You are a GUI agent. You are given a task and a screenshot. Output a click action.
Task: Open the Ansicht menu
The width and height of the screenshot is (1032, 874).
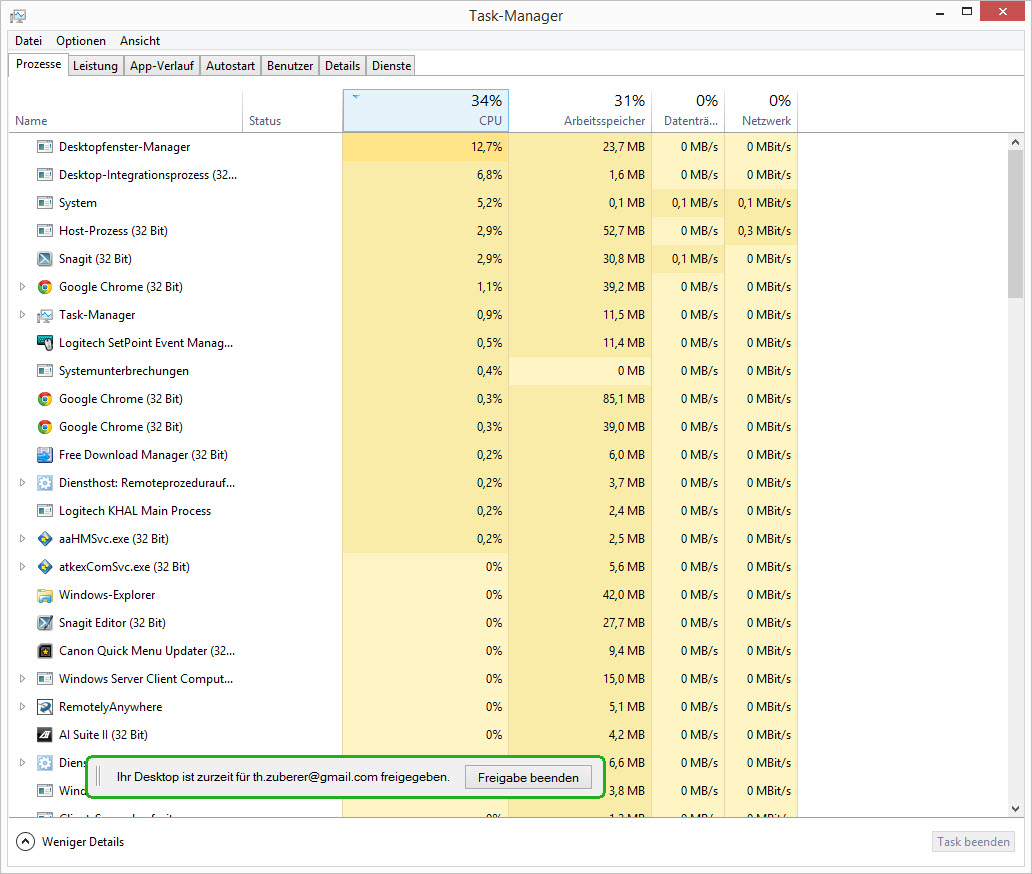click(x=140, y=41)
